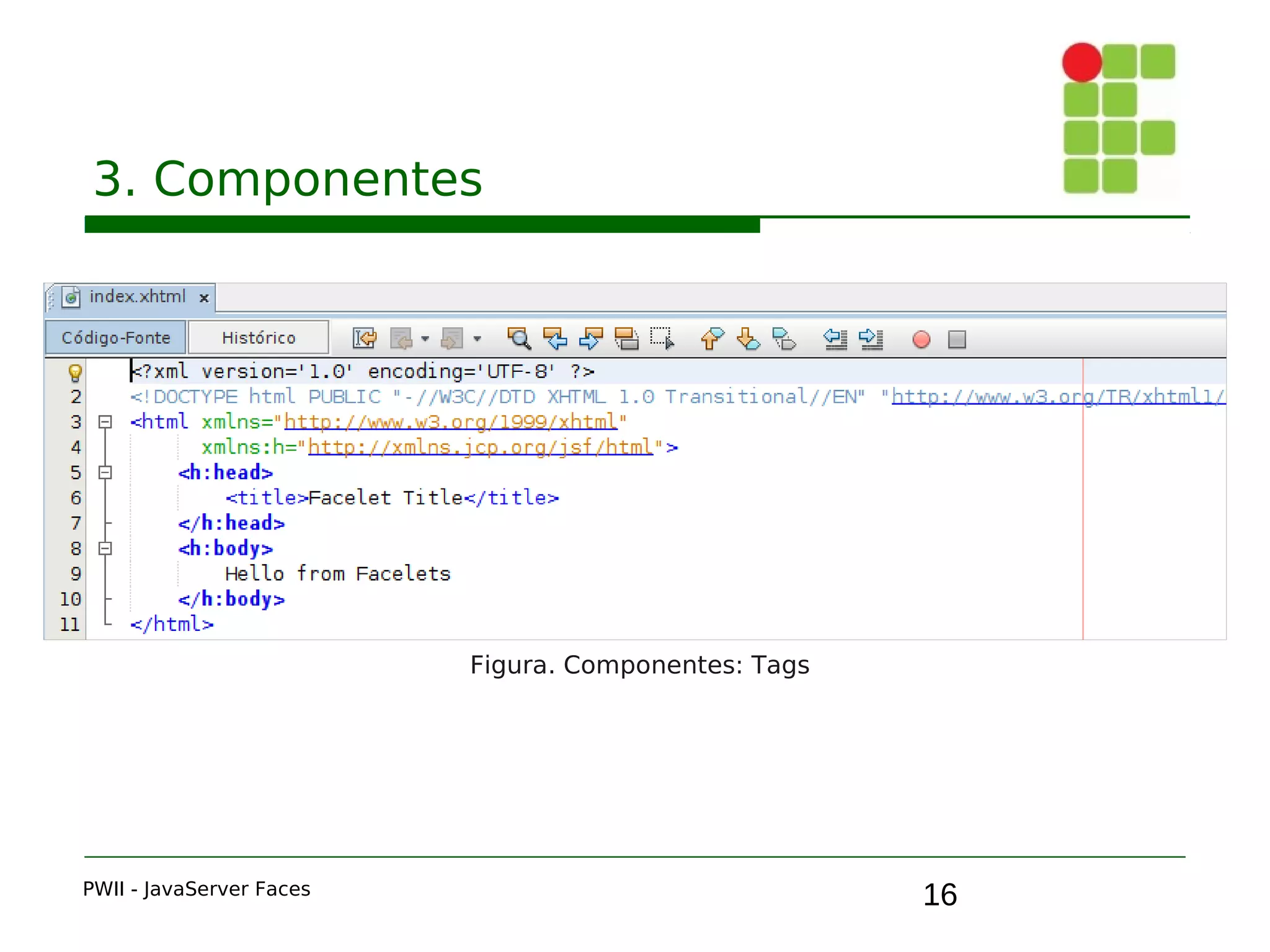This screenshot has height=952, width=1270.
Task: Click the Find Selection magnifier icon
Action: pos(519,339)
